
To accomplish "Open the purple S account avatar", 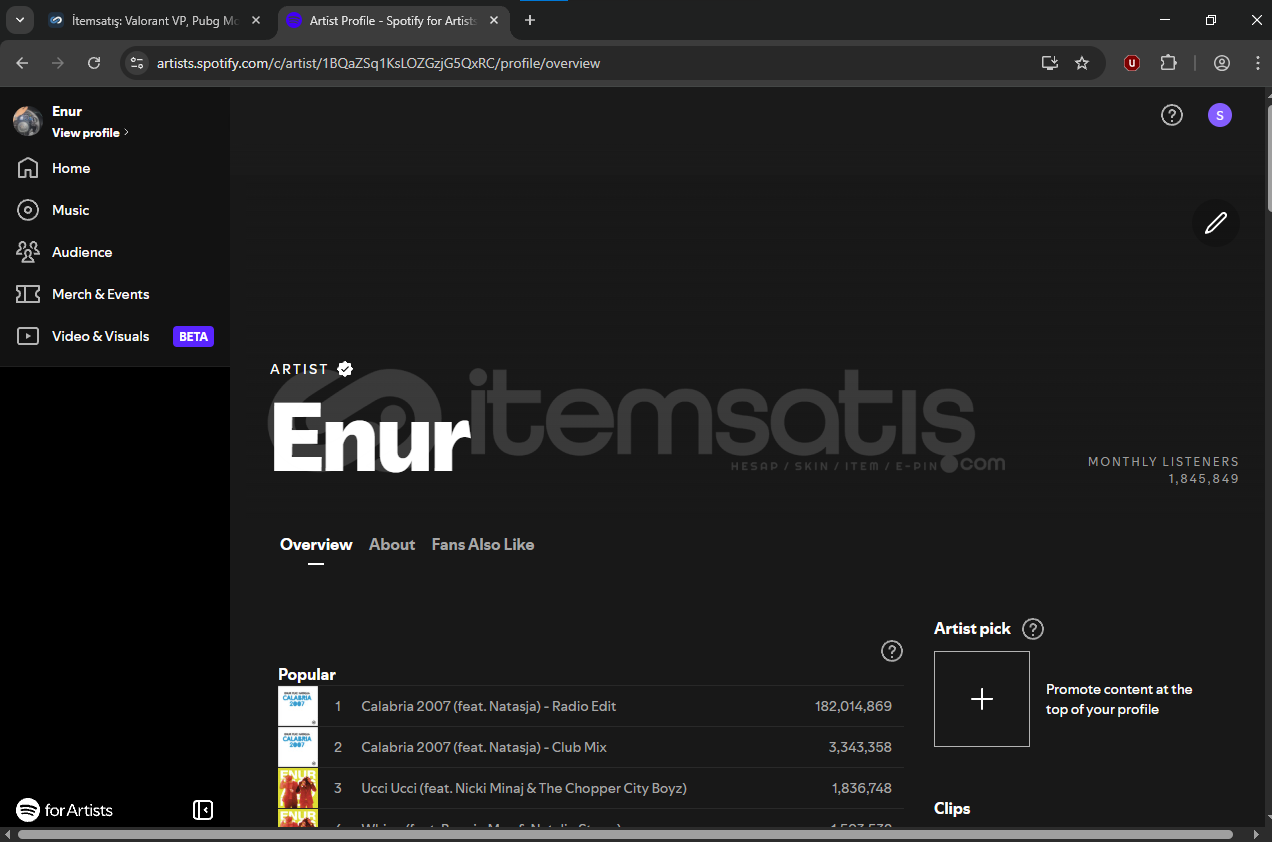I will click(1219, 115).
